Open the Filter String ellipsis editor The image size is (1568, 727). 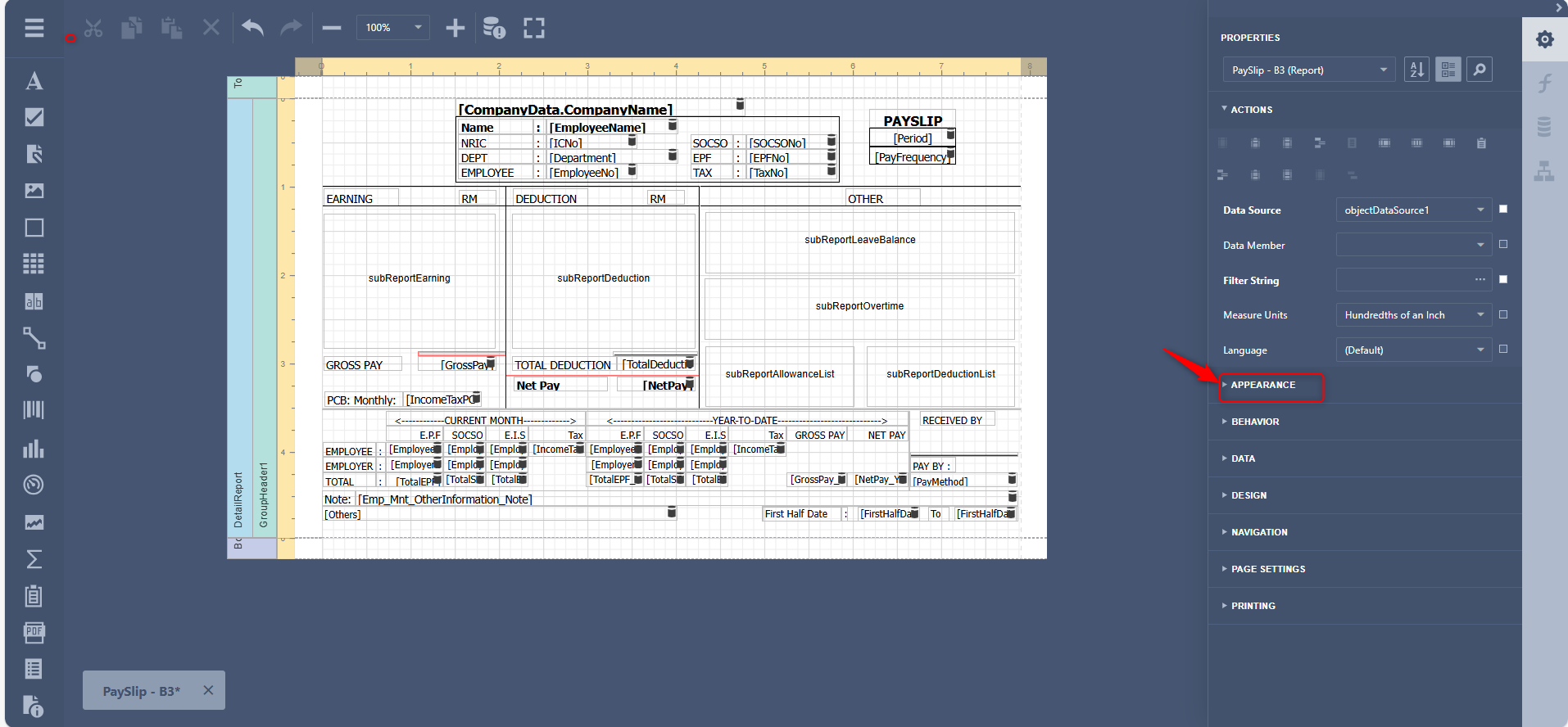[x=1480, y=280]
